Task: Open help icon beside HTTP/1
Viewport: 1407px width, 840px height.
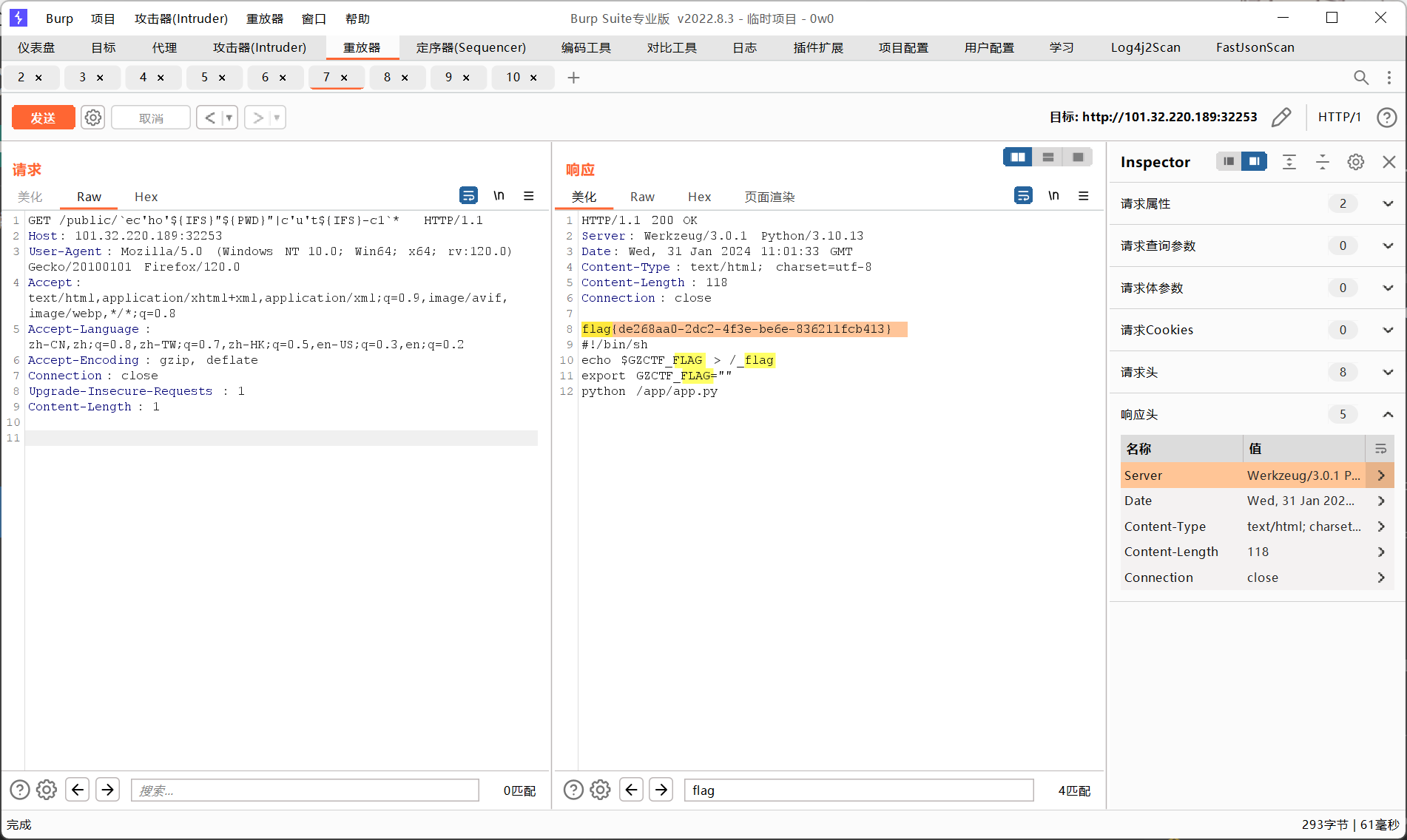Action: click(1387, 117)
